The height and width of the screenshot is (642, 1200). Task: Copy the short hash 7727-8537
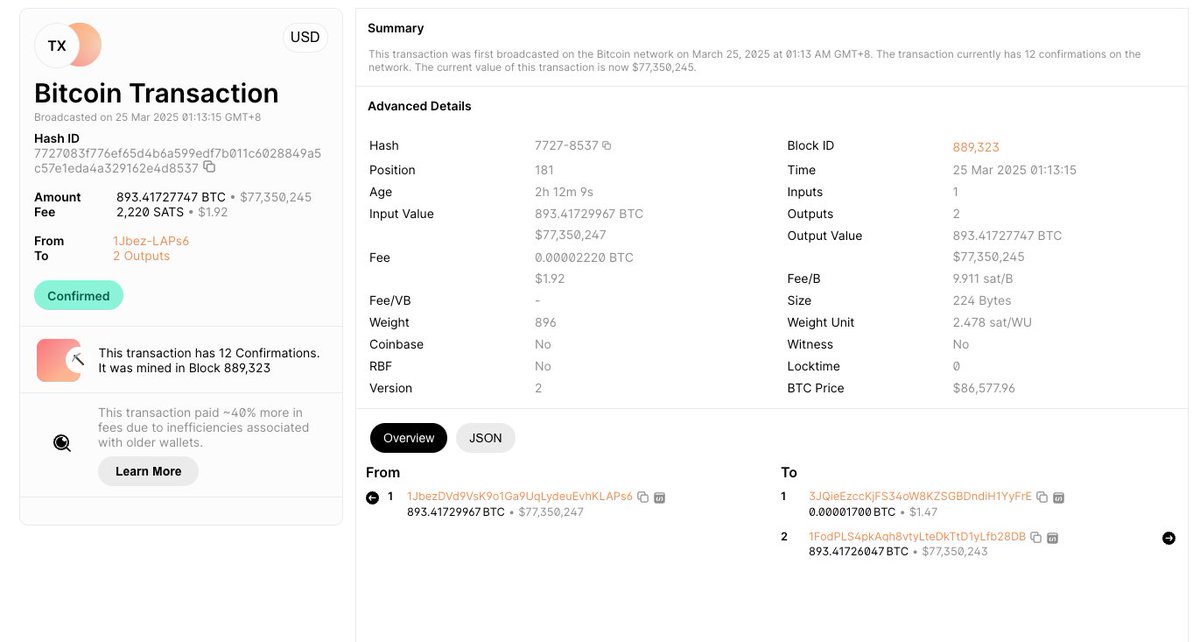coord(607,146)
